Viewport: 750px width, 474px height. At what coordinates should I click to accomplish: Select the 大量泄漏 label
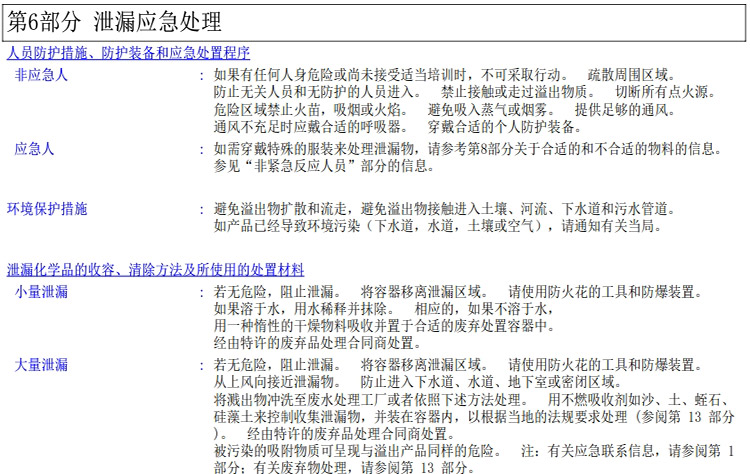tap(41, 365)
